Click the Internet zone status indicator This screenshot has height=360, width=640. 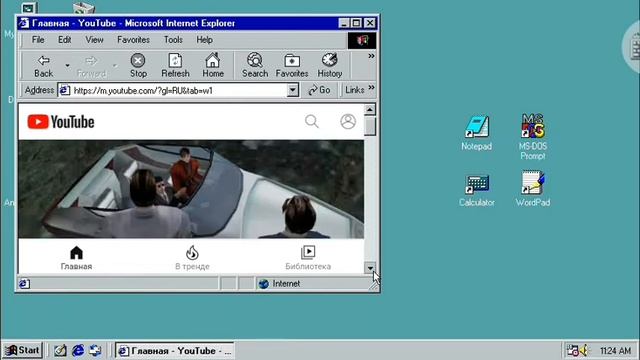tap(281, 284)
